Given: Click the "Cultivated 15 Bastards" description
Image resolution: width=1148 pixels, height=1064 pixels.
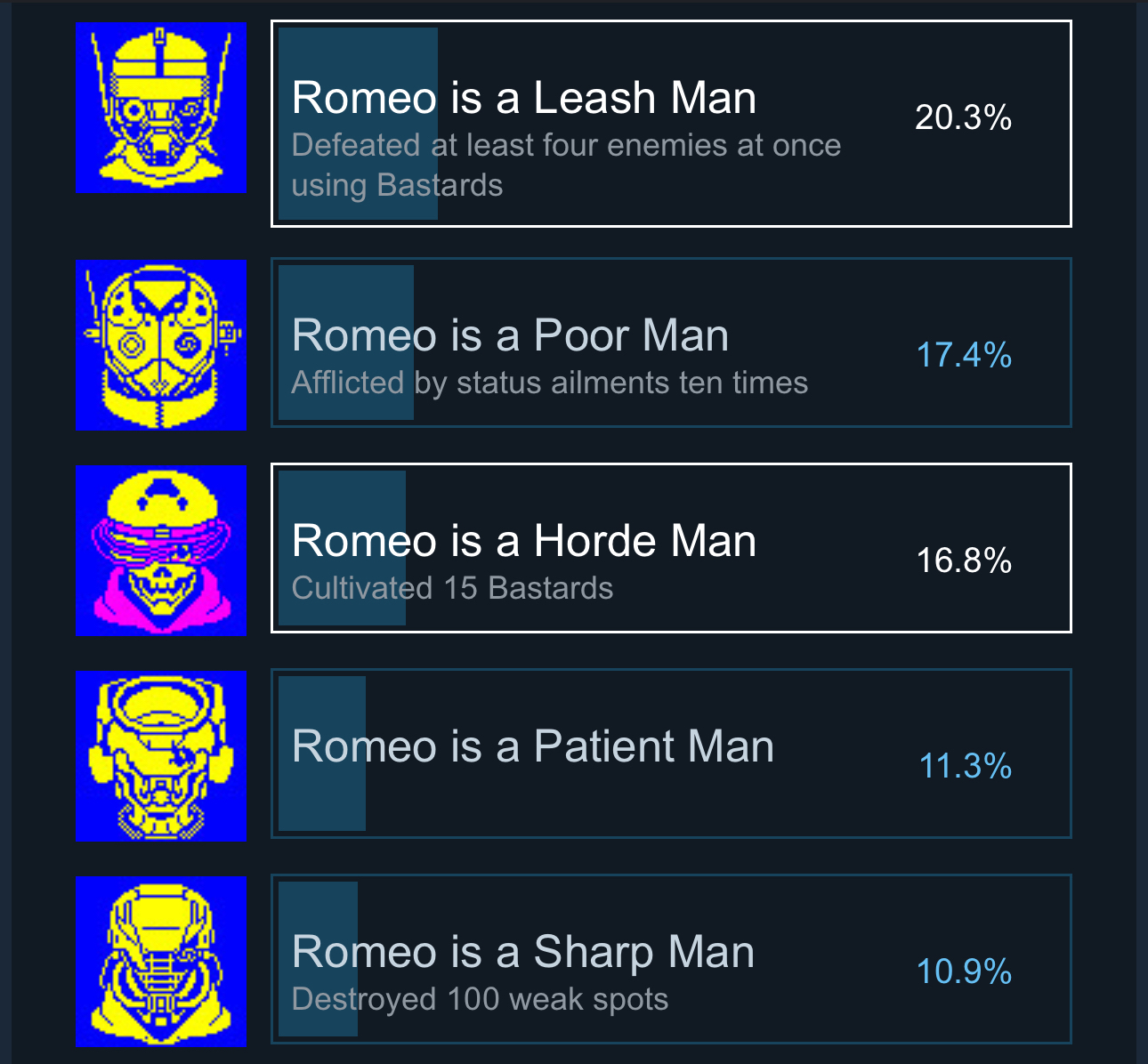Looking at the screenshot, I should (x=452, y=588).
